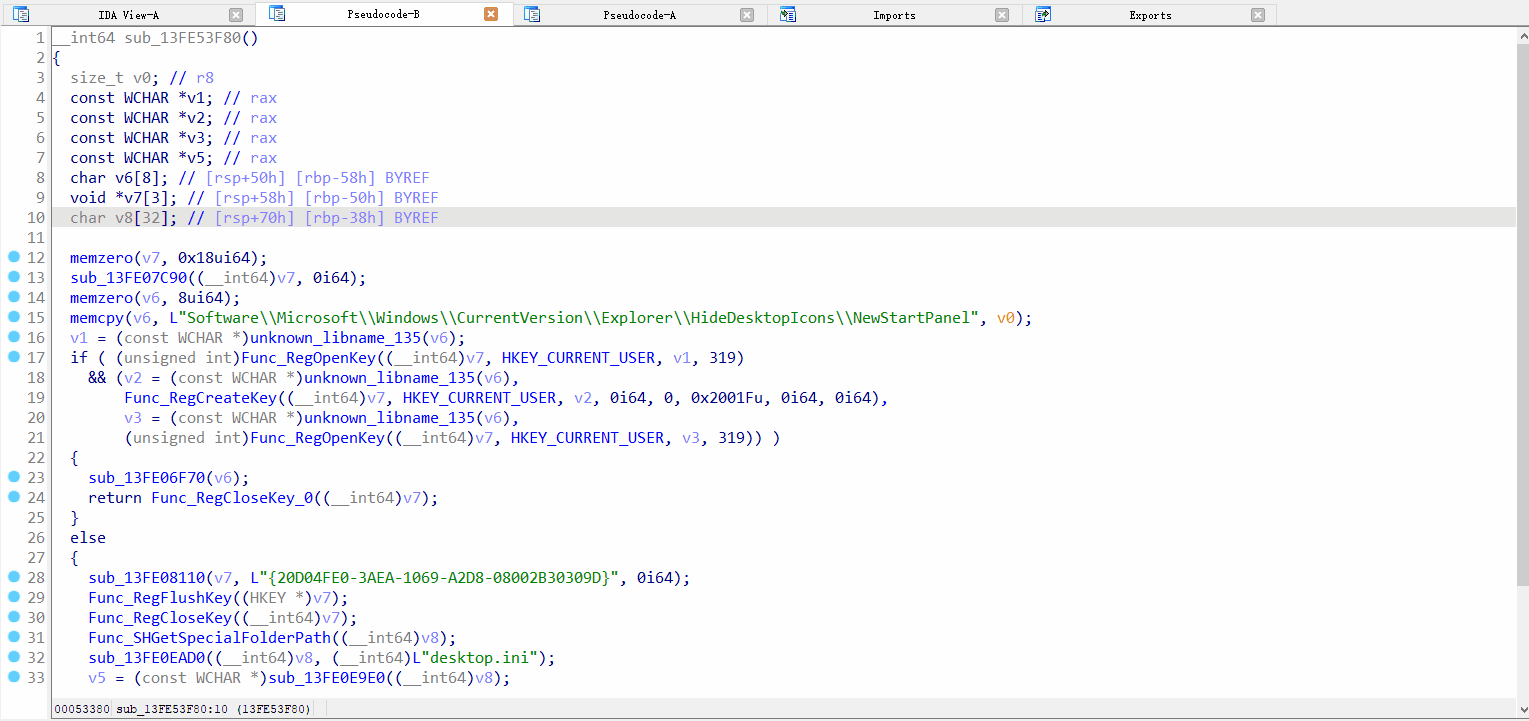Switch to the Exports tab
Image resolution: width=1529 pixels, height=721 pixels.
1150,14
